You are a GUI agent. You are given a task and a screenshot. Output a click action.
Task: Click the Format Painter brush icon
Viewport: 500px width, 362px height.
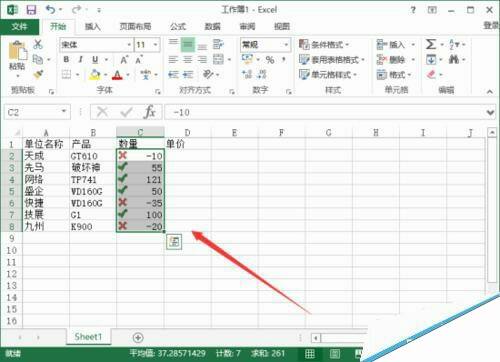tap(39, 74)
